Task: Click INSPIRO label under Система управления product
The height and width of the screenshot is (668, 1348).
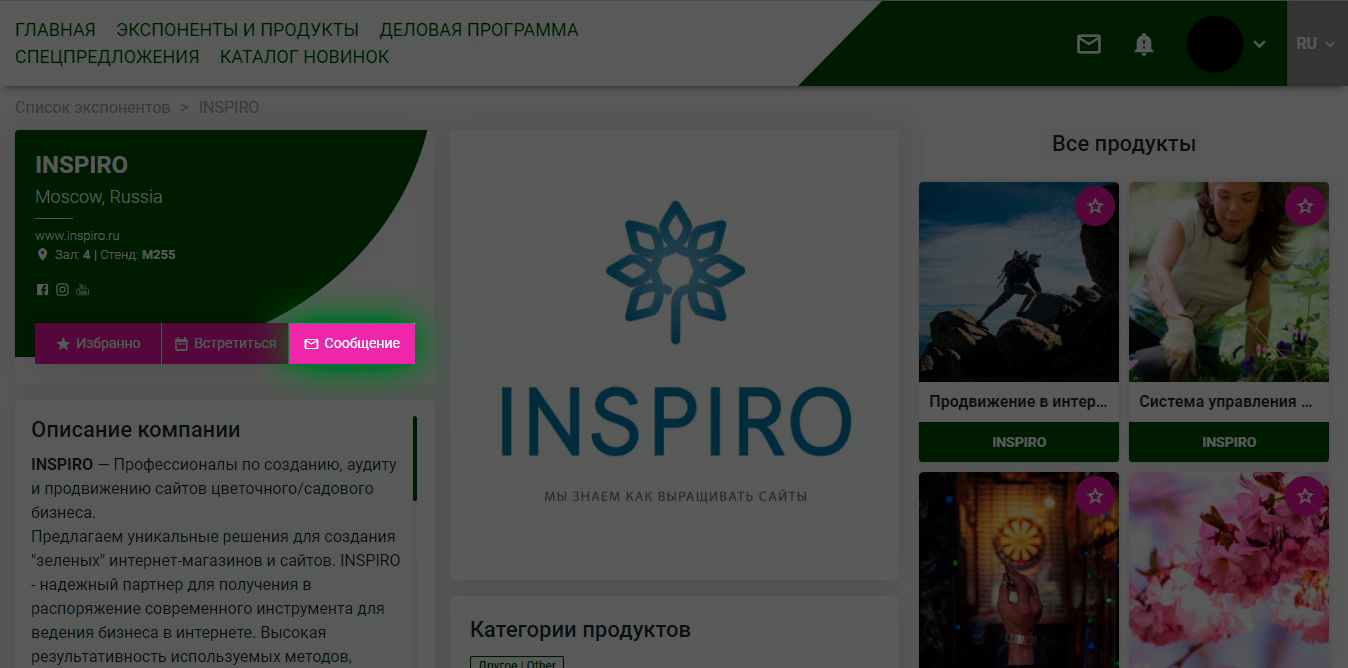Action: [x=1229, y=442]
